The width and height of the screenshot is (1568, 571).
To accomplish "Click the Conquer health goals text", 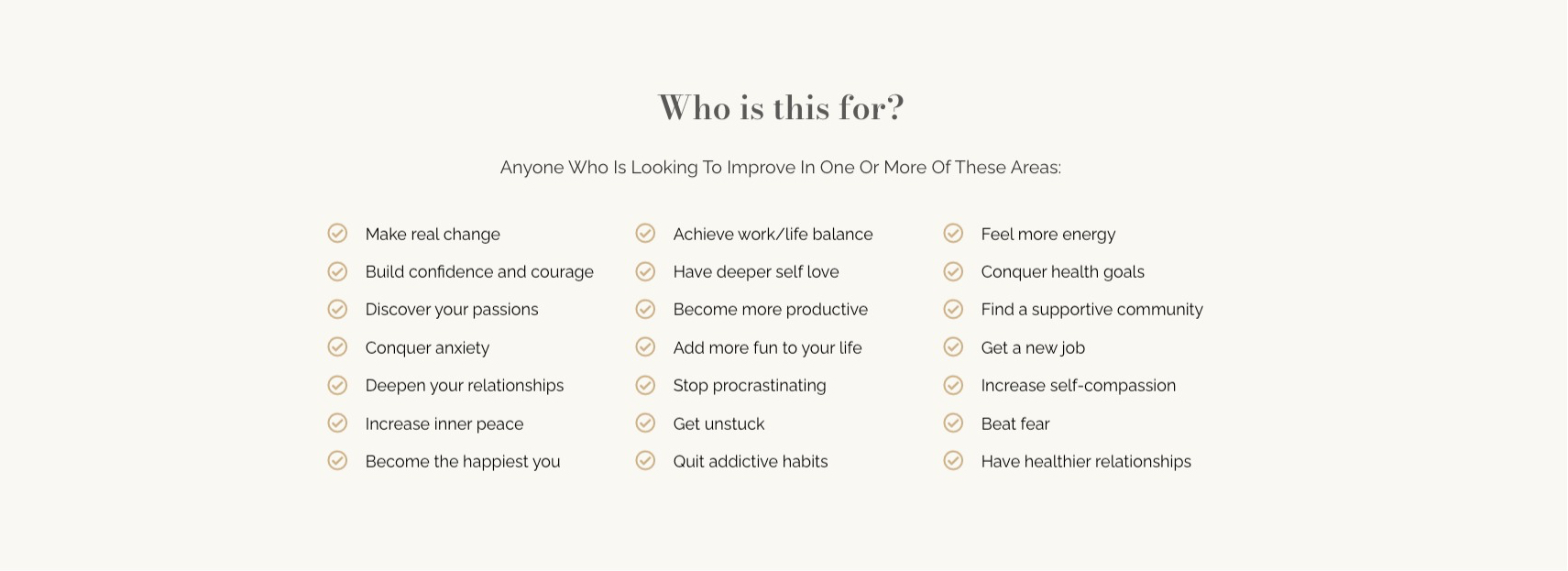I will coord(1062,272).
